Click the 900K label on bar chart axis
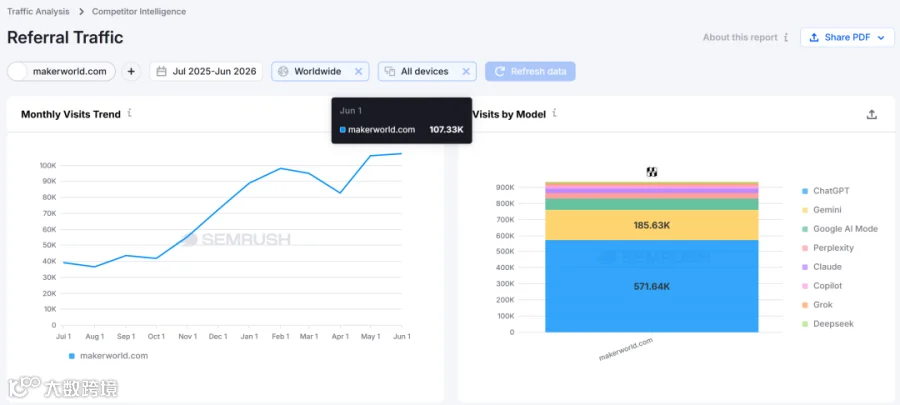 click(x=505, y=188)
